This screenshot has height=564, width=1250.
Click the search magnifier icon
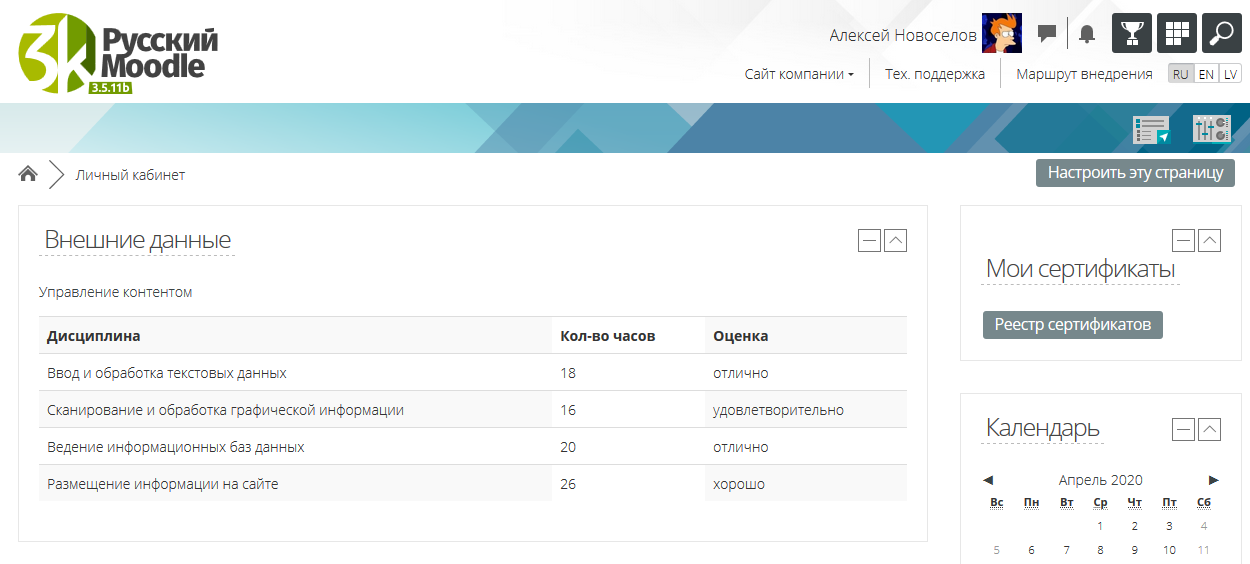pyautogui.click(x=1222, y=33)
